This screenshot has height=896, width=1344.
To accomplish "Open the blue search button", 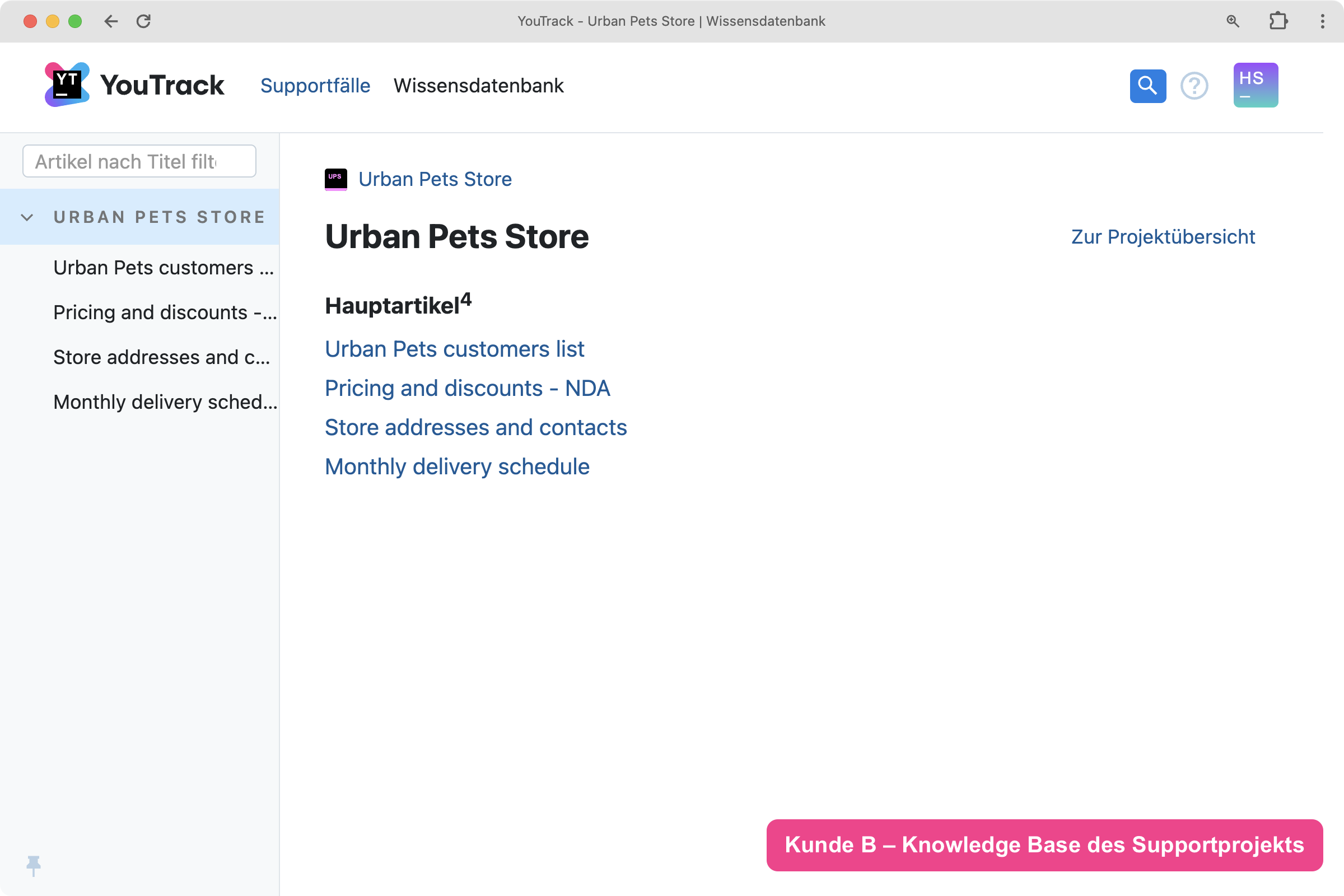I will [1147, 86].
